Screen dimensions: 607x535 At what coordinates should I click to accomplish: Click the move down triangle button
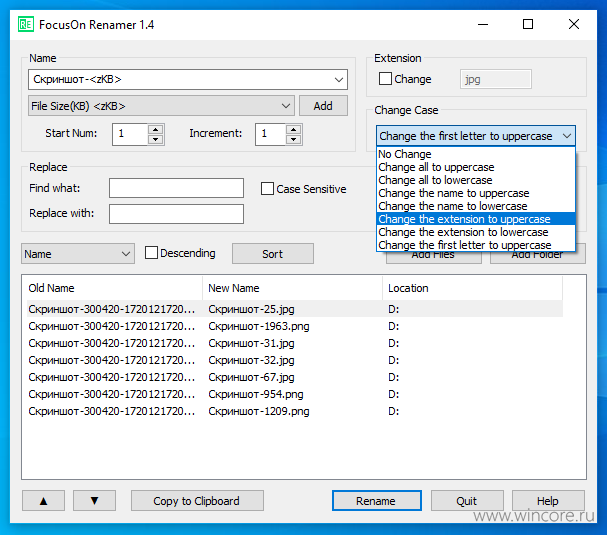[x=94, y=501]
